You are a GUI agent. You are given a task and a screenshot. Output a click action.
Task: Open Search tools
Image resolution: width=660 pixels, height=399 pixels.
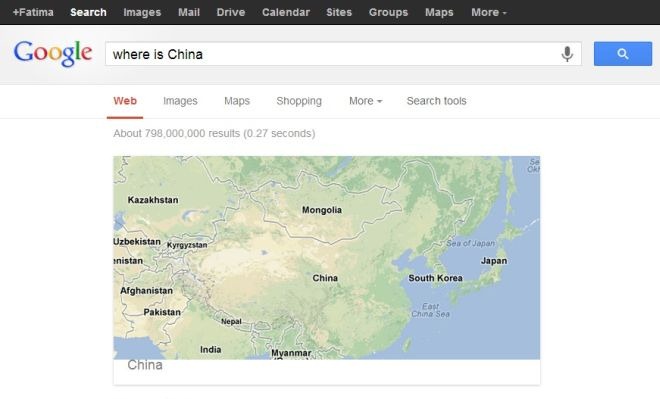pyautogui.click(x=436, y=101)
